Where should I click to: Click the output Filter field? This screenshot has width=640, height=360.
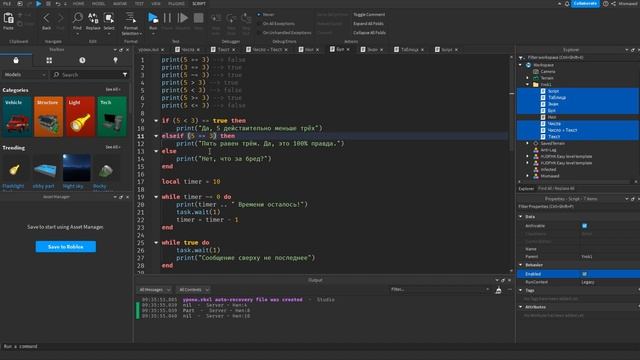[440, 289]
